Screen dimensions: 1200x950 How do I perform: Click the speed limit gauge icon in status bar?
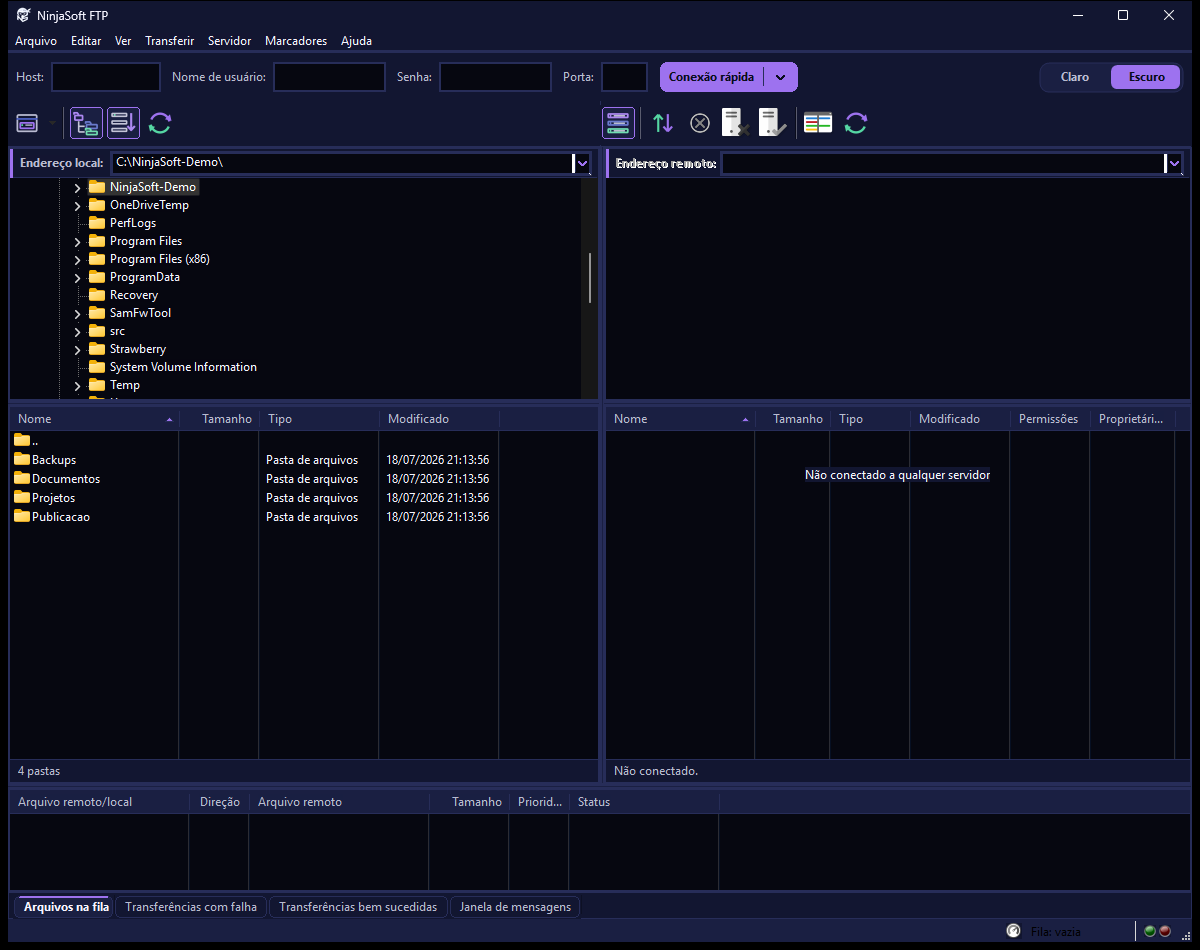coord(1013,931)
